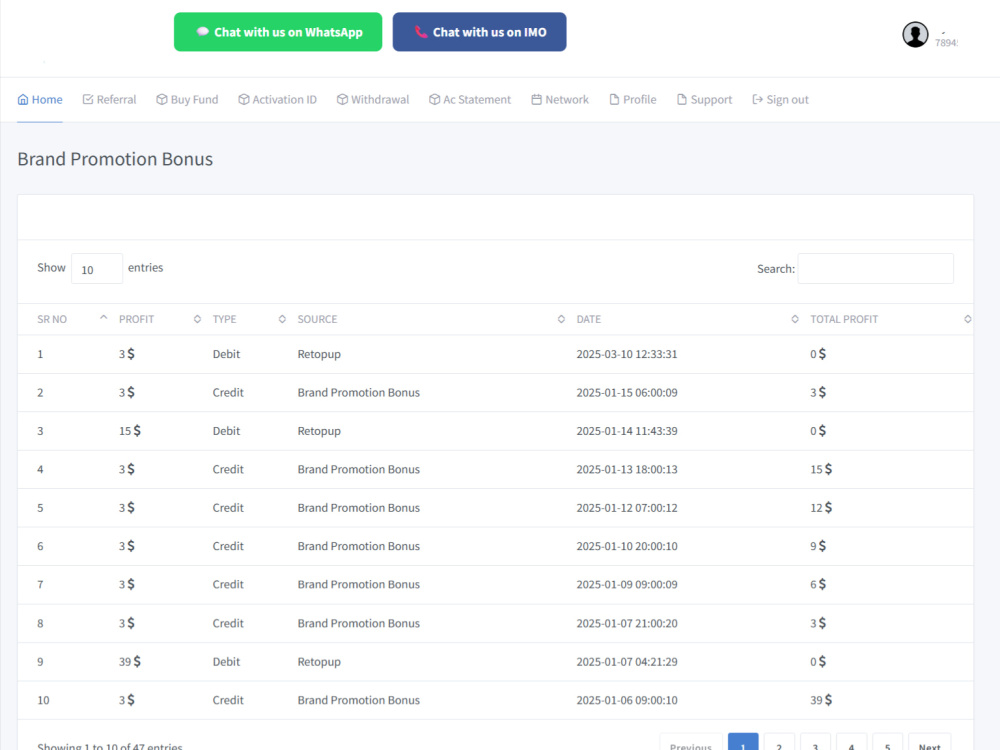The height and width of the screenshot is (750, 1000).
Task: Click the Network calendar icon
Action: (x=536, y=99)
